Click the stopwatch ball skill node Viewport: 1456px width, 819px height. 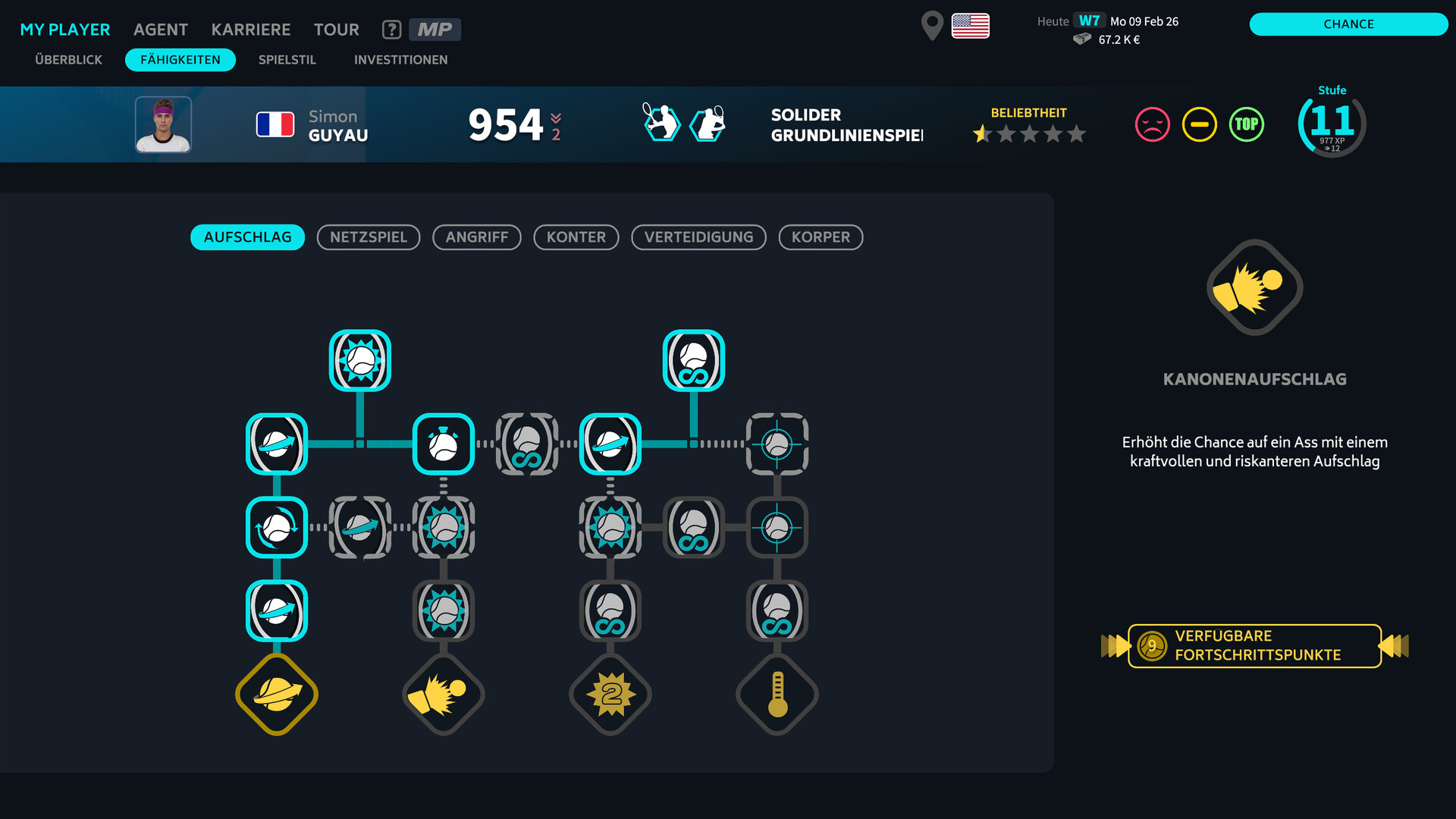pyautogui.click(x=444, y=444)
